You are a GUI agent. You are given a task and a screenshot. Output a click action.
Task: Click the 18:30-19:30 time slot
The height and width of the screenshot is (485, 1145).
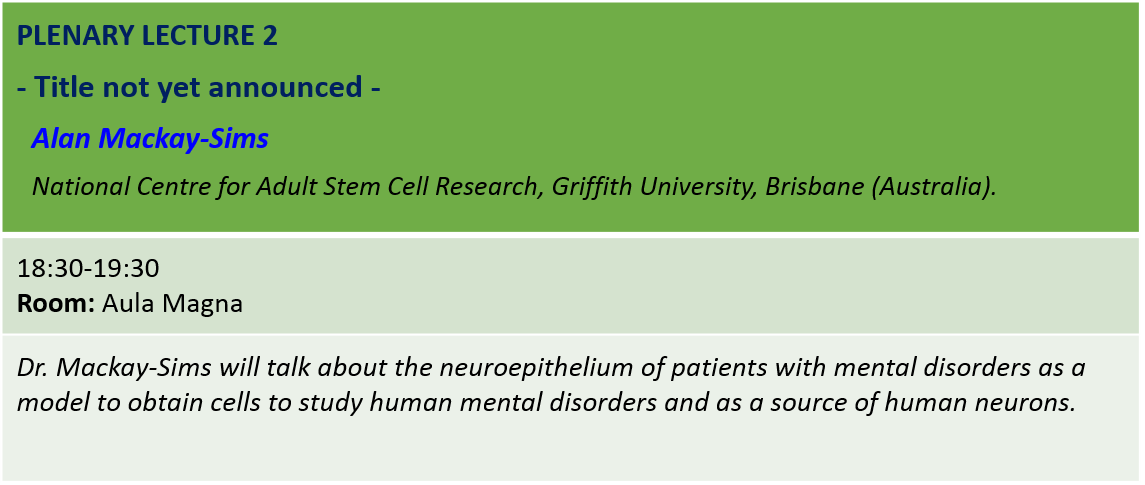(89, 269)
